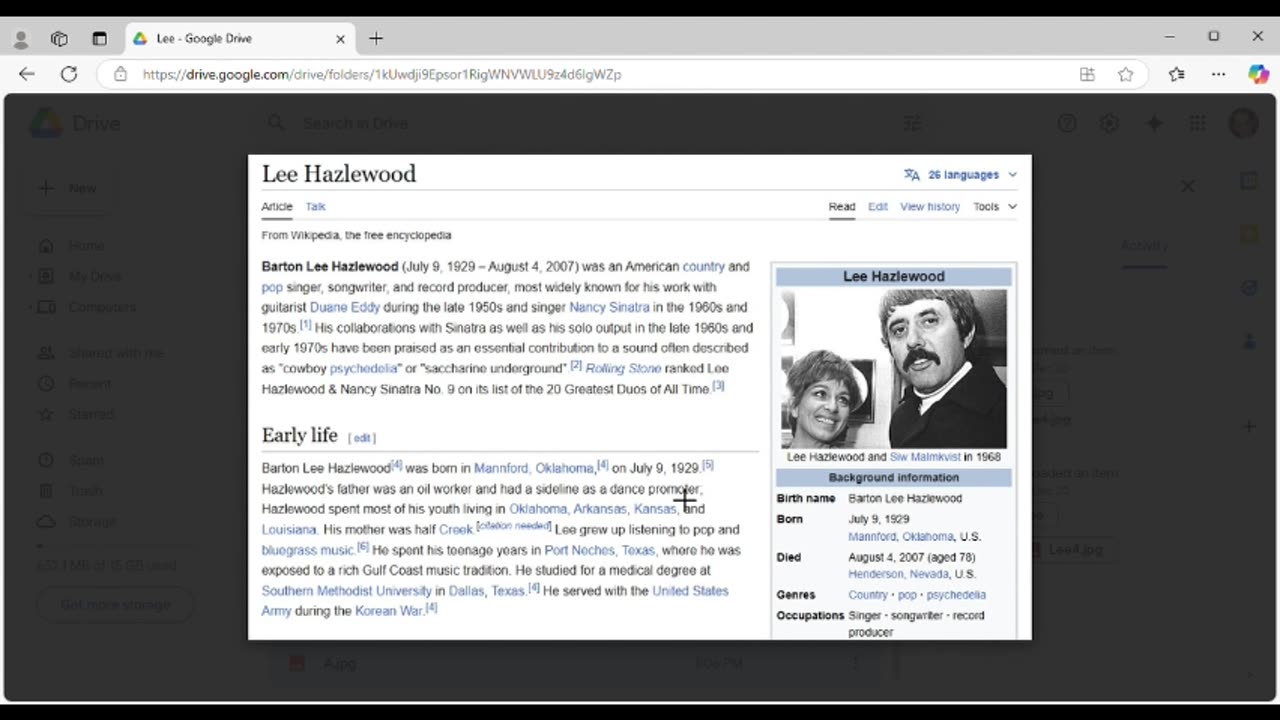Open Drive help question mark icon
1280x720 pixels.
[1067, 124]
